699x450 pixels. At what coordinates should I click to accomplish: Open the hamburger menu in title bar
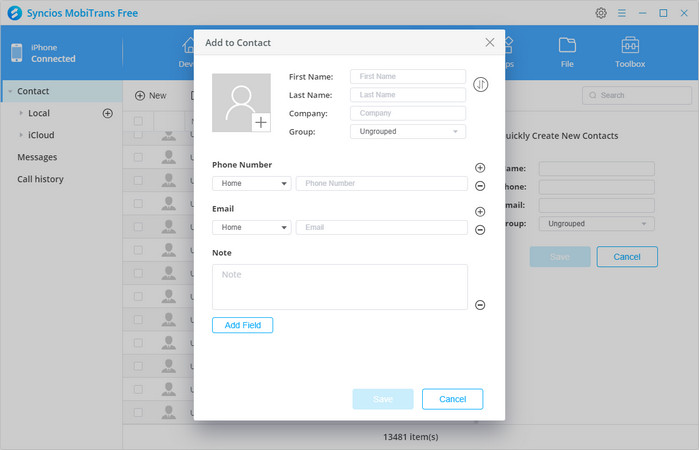click(621, 13)
